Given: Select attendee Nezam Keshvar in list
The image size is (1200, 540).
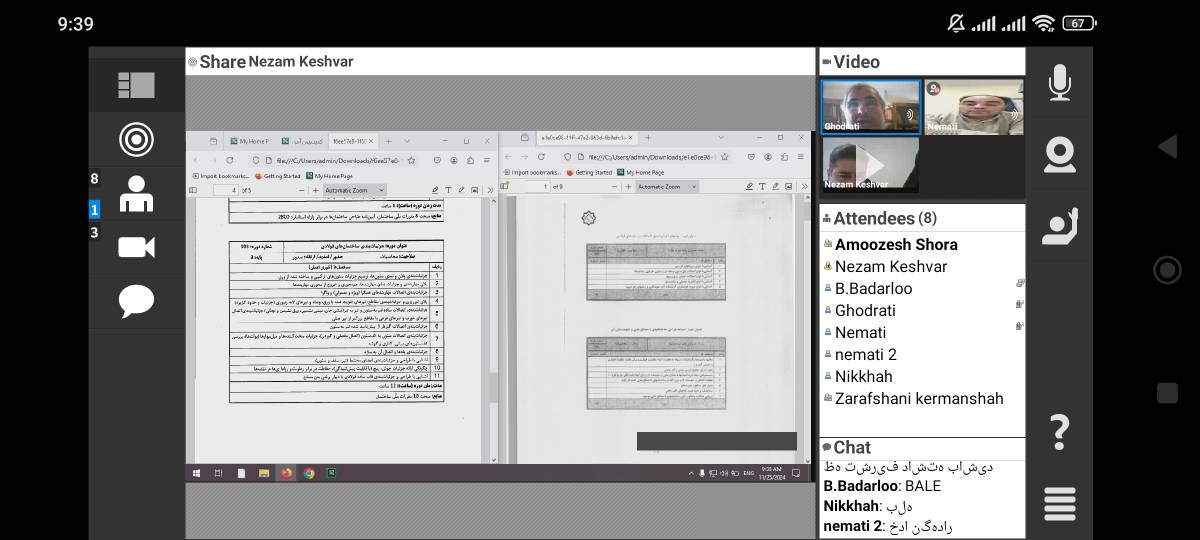Looking at the screenshot, I should (x=891, y=266).
